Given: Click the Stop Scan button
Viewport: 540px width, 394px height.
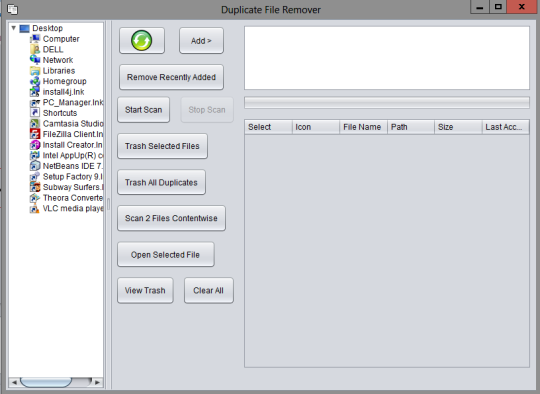Looking at the screenshot, I should click(207, 110).
